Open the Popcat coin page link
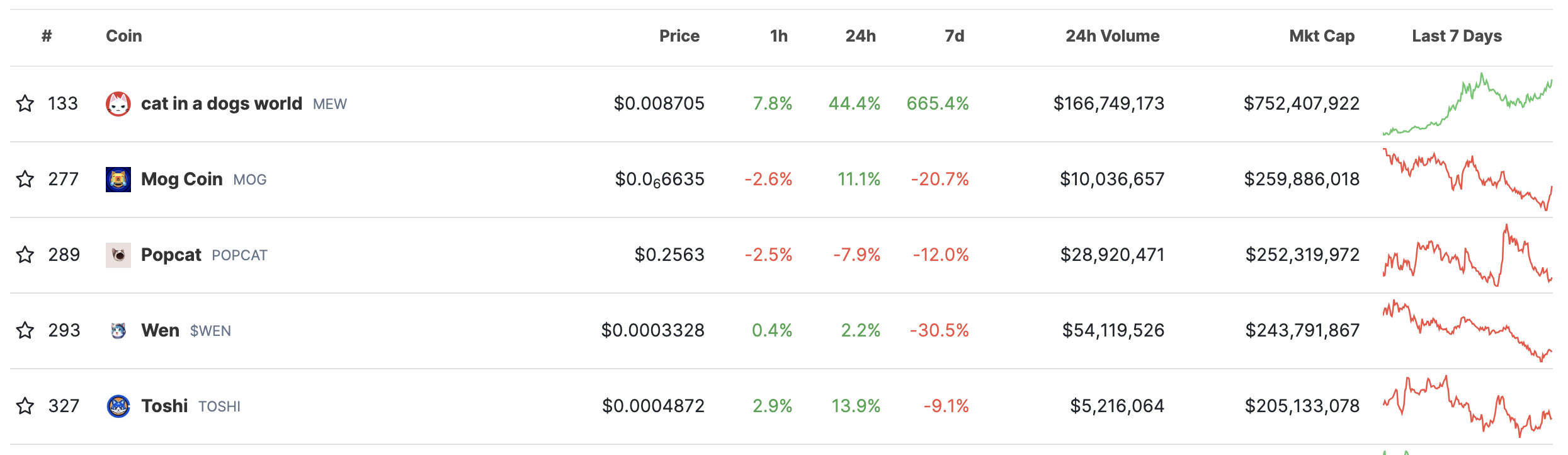Image resolution: width=1568 pixels, height=455 pixels. tap(171, 255)
